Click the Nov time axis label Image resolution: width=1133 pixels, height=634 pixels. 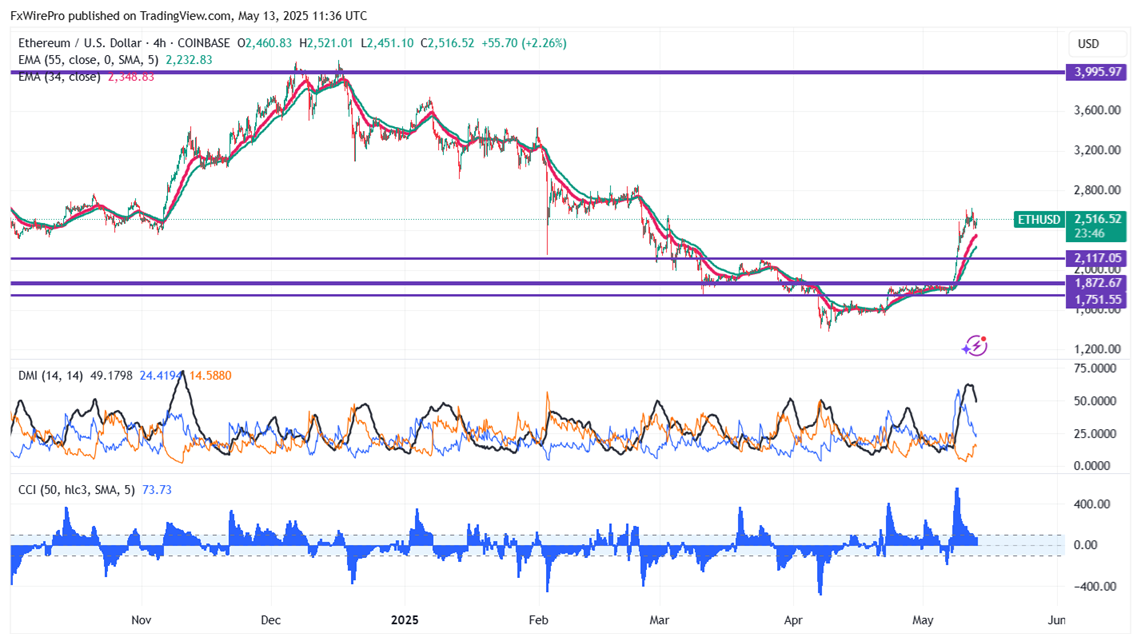tap(141, 620)
